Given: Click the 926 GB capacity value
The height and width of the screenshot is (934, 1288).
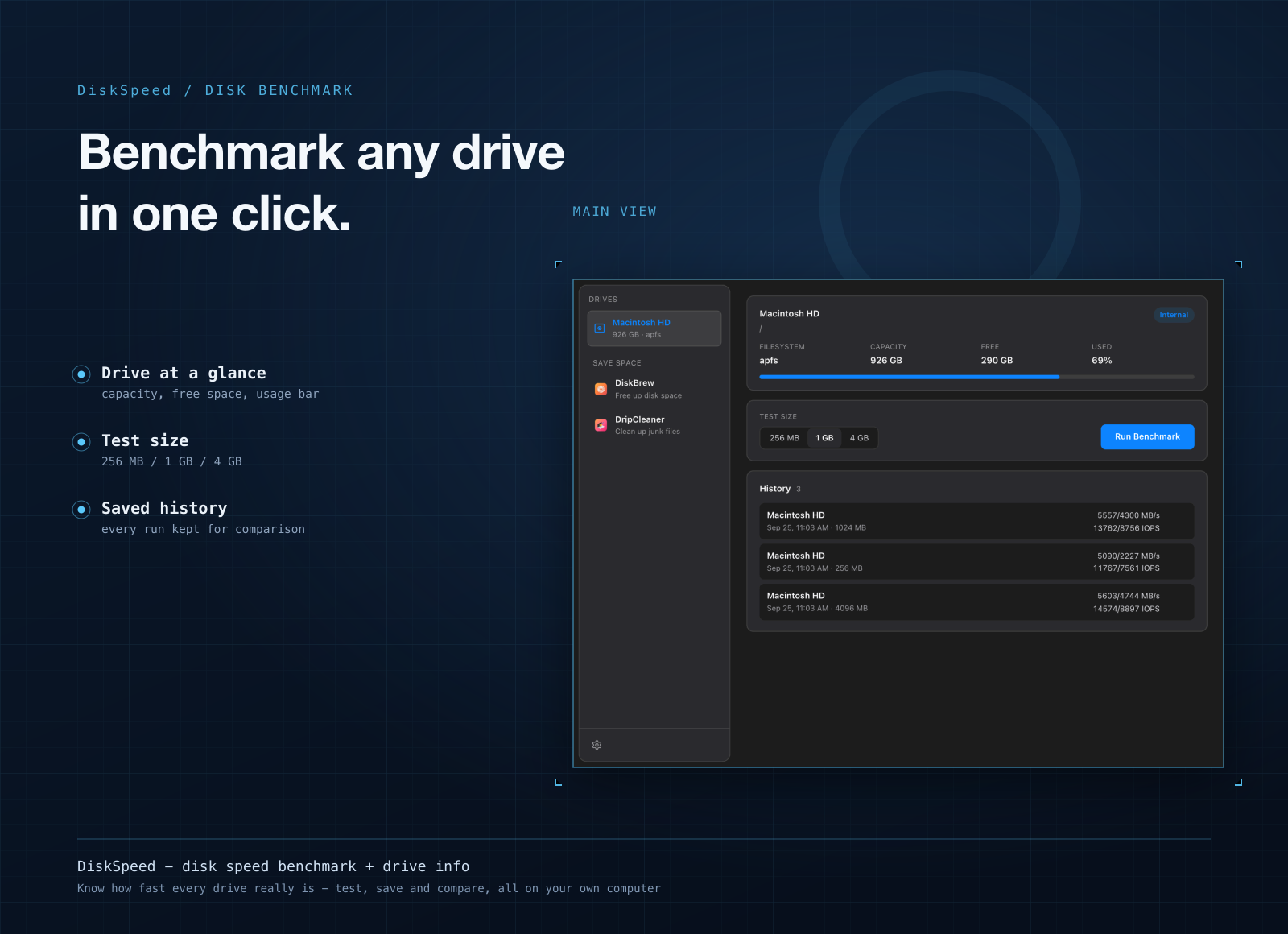Looking at the screenshot, I should (x=885, y=361).
